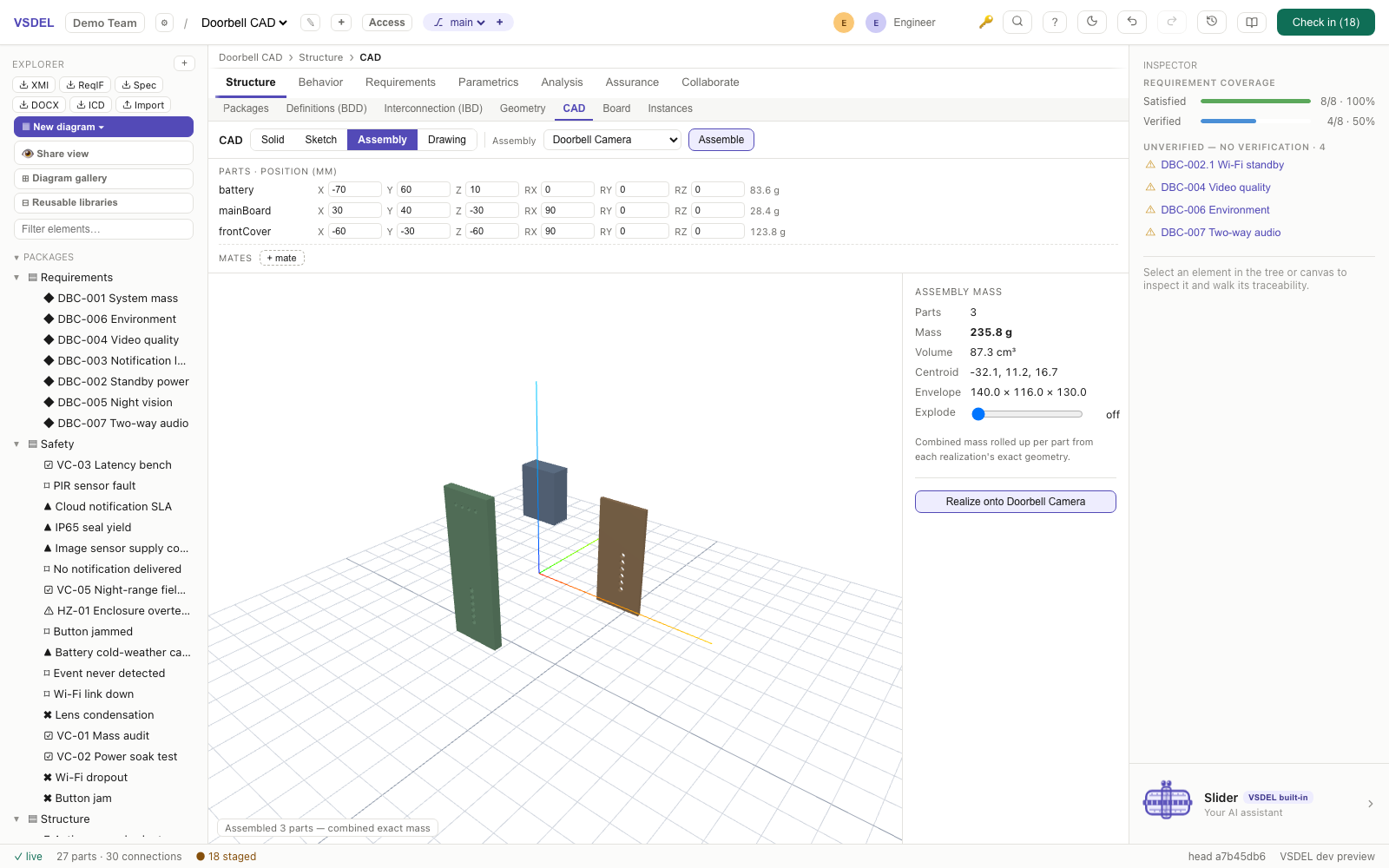
Task: Open the New diagram dropdown
Action: 103,127
